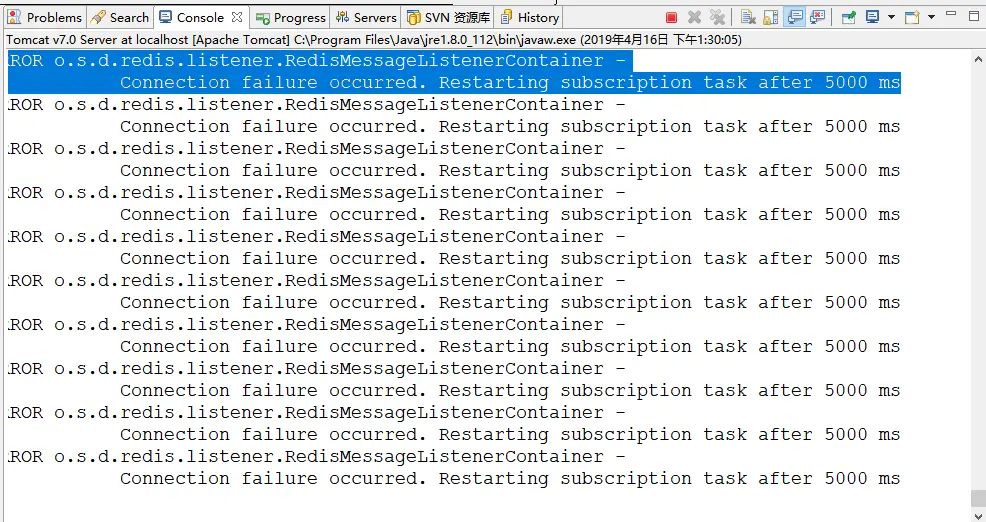This screenshot has height=522, width=986.
Task: Open the Display Selected Console dropdown arrow
Action: coord(891,18)
